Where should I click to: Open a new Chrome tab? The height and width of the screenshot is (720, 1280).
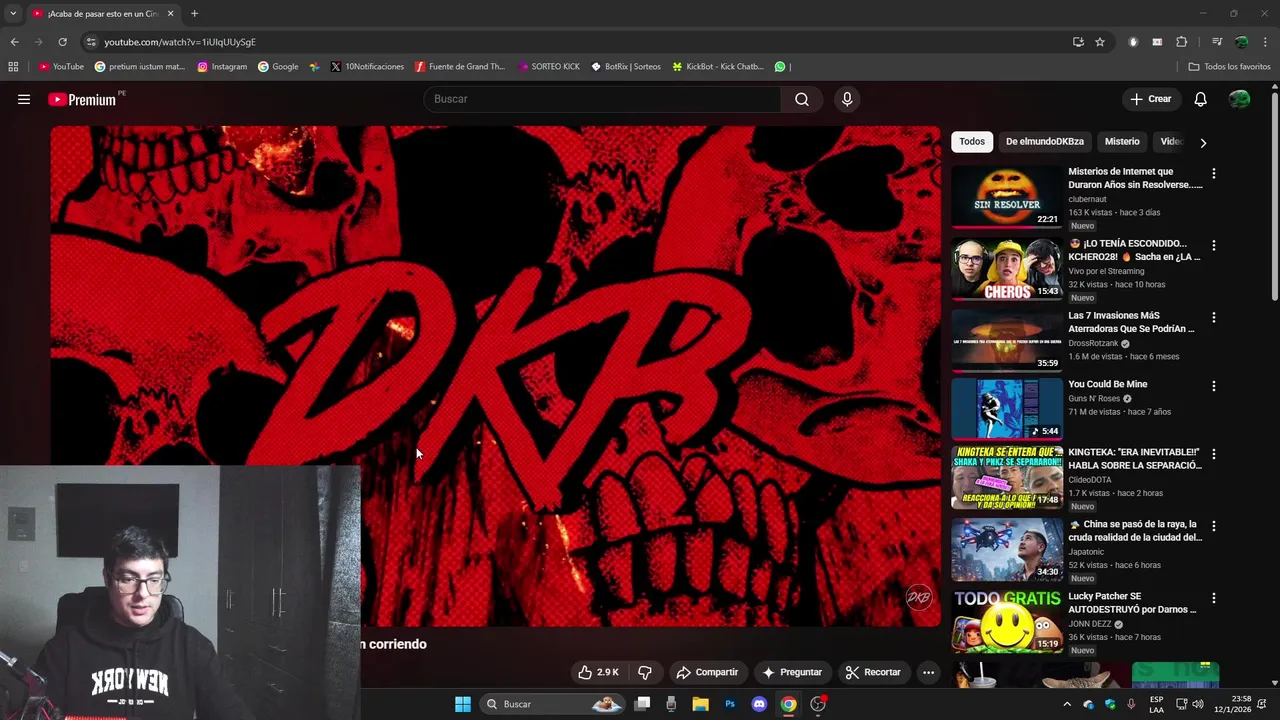[194, 14]
